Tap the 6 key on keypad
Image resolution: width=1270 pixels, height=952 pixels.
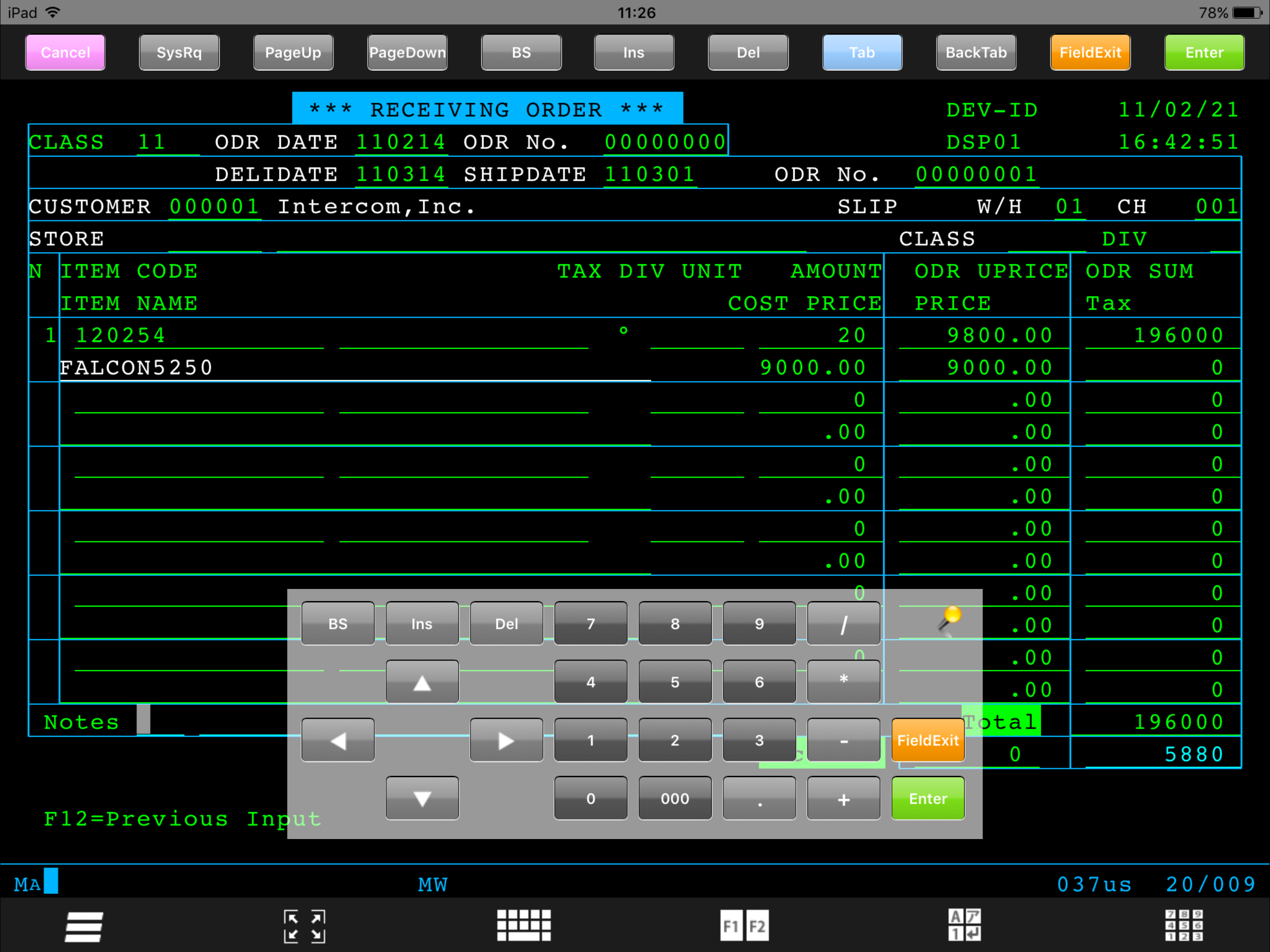pos(759,681)
